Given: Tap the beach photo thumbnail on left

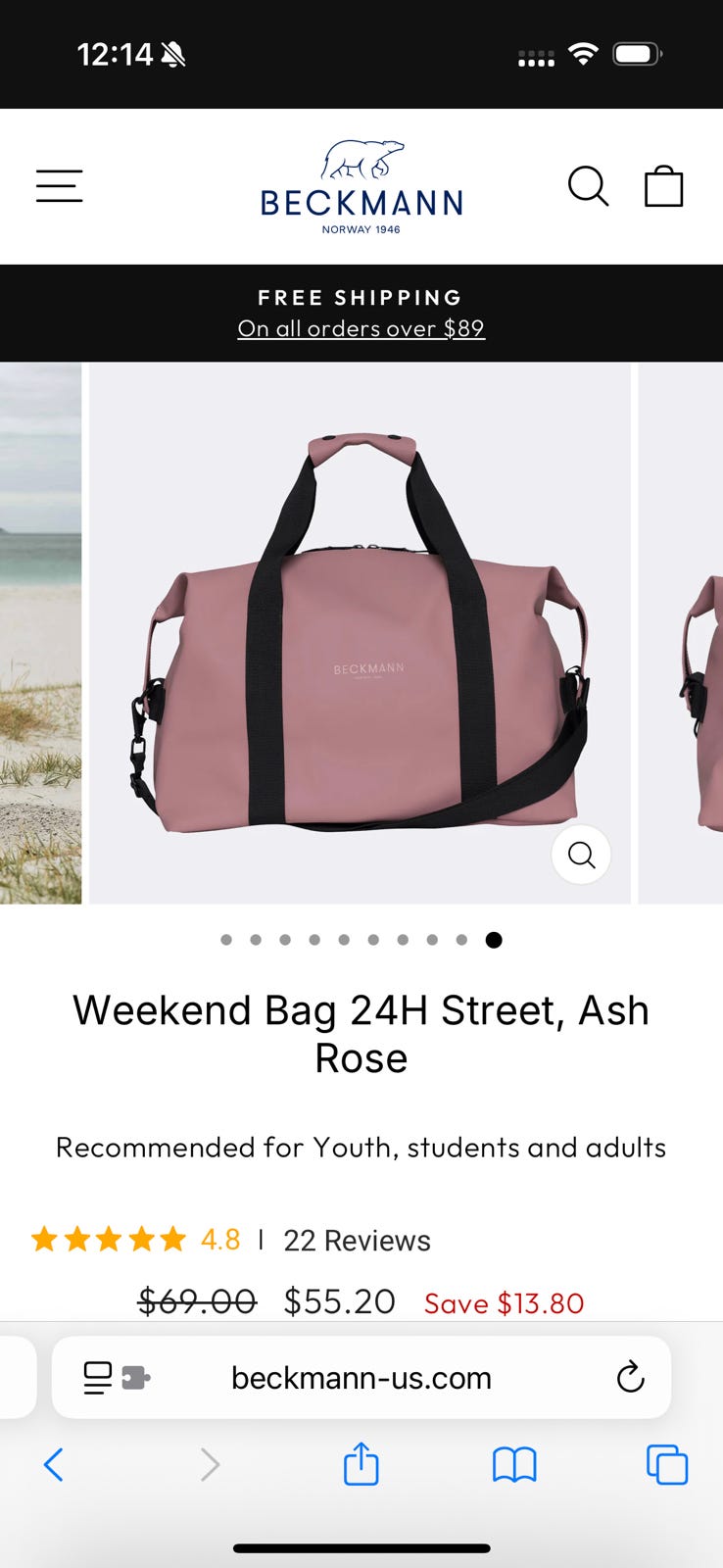Looking at the screenshot, I should tap(40, 633).
